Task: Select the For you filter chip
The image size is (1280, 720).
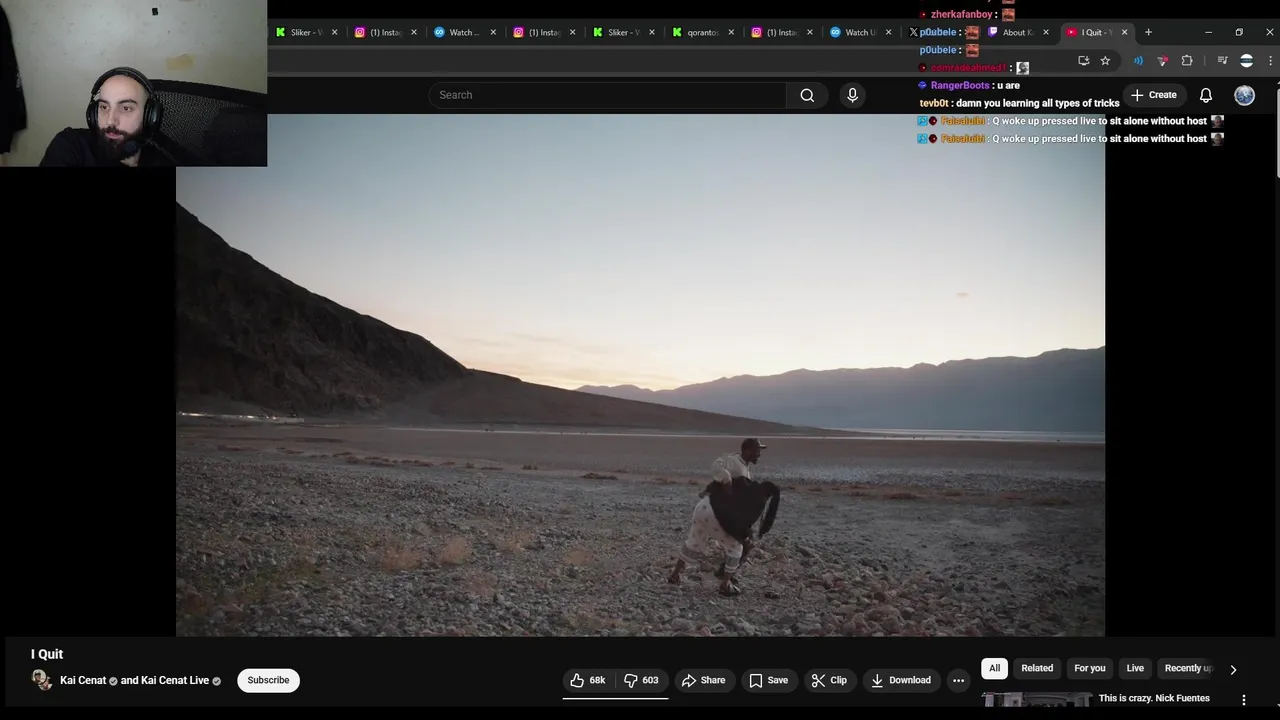Action: click(x=1090, y=668)
